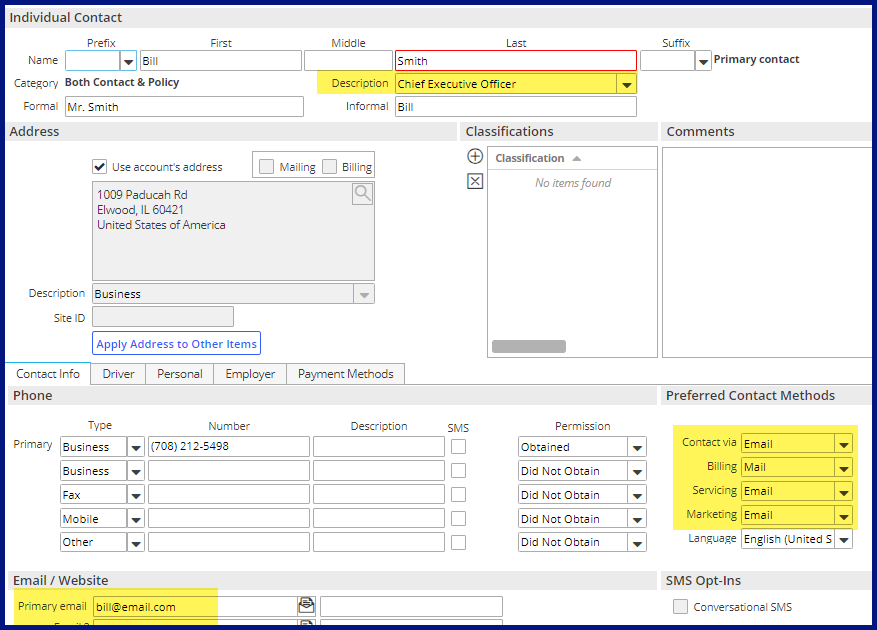
Task: Switch to the Driver tab
Action: 118,374
